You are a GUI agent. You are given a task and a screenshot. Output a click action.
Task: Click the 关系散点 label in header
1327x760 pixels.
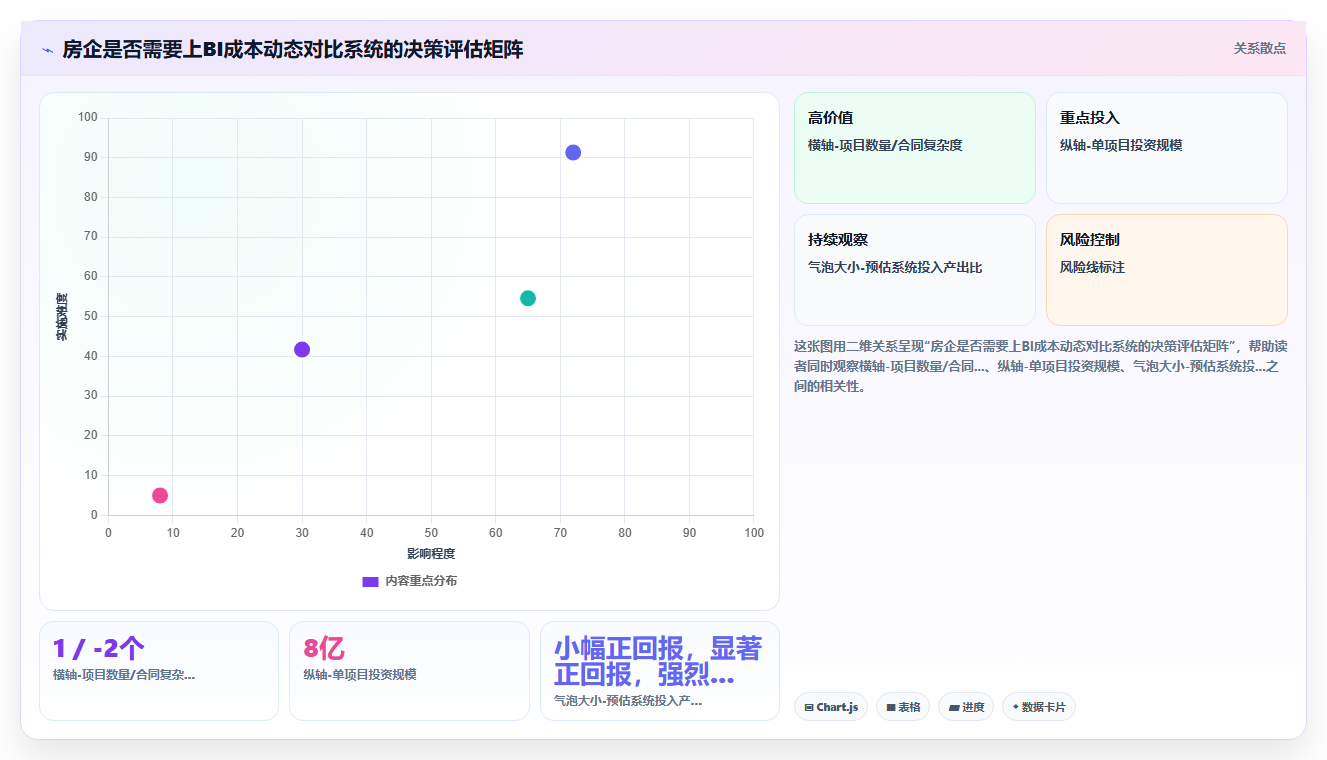point(1259,48)
